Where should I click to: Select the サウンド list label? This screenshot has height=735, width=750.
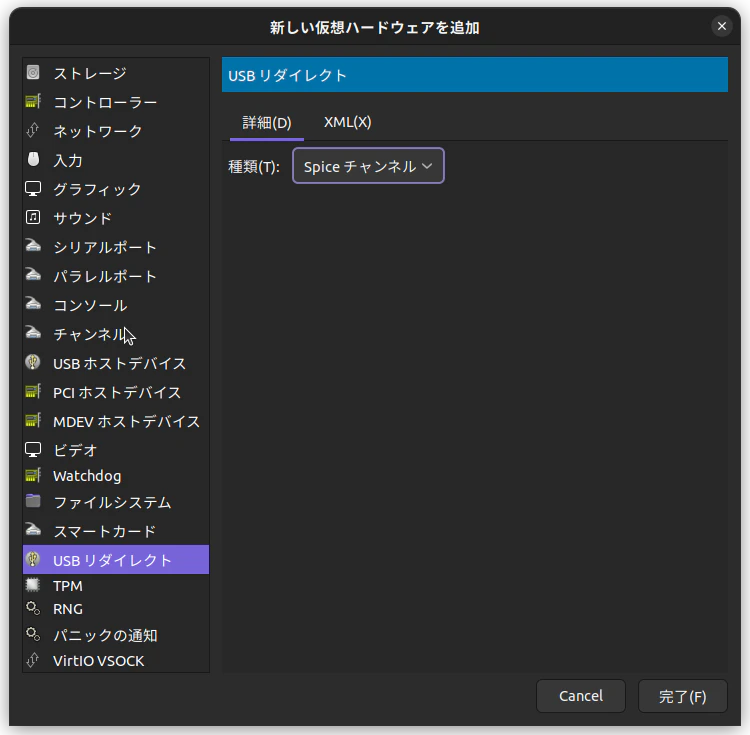pos(83,218)
